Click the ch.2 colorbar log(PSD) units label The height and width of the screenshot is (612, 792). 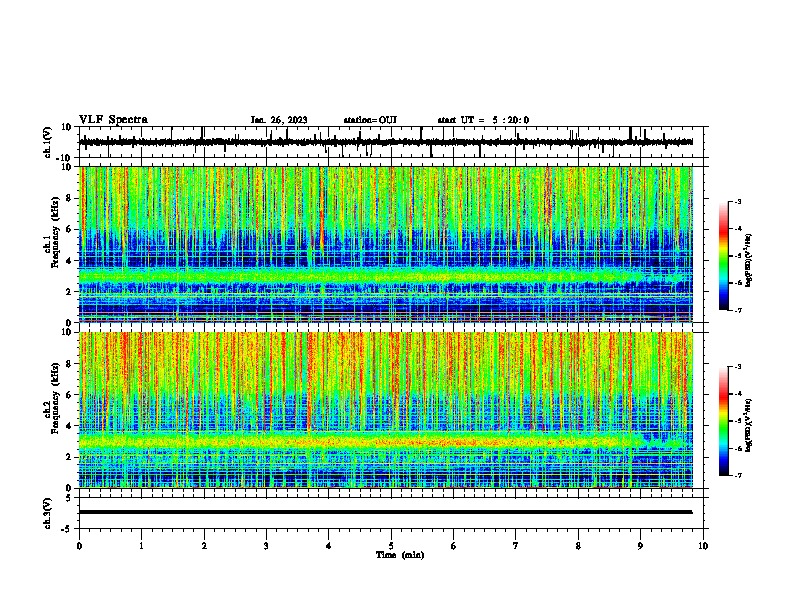pyautogui.click(x=749, y=425)
